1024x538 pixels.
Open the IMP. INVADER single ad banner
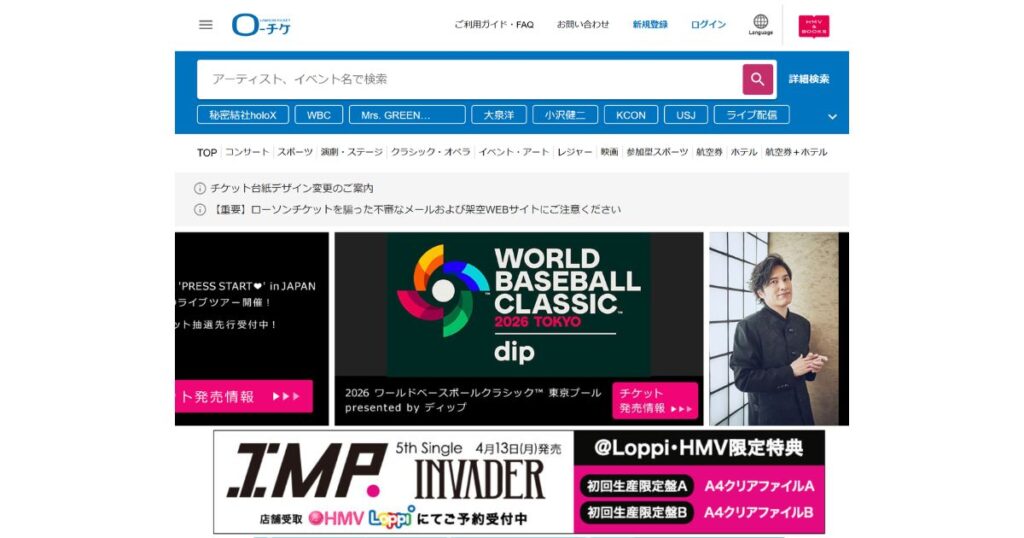pos(519,482)
